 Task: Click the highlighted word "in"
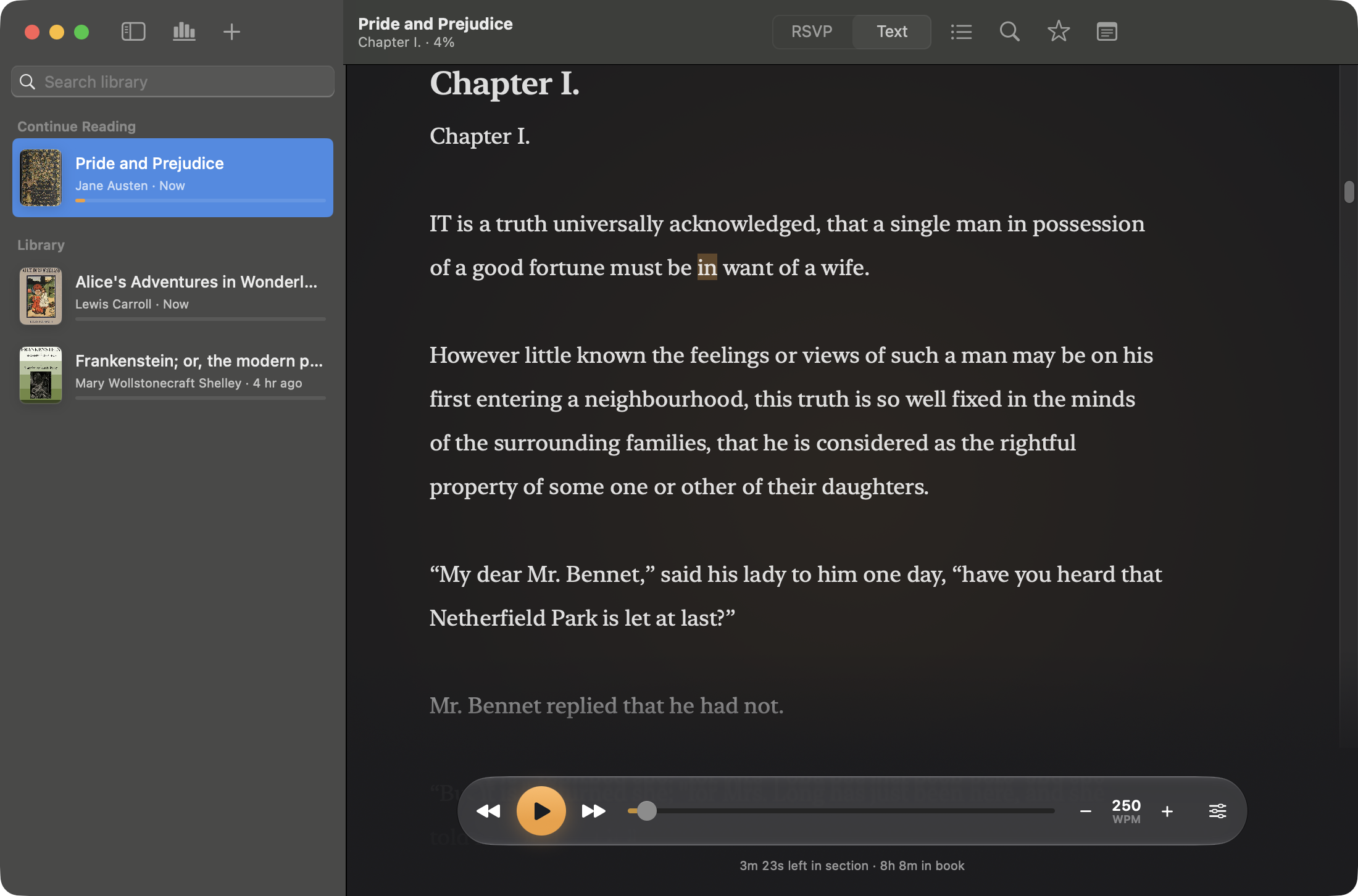(707, 267)
